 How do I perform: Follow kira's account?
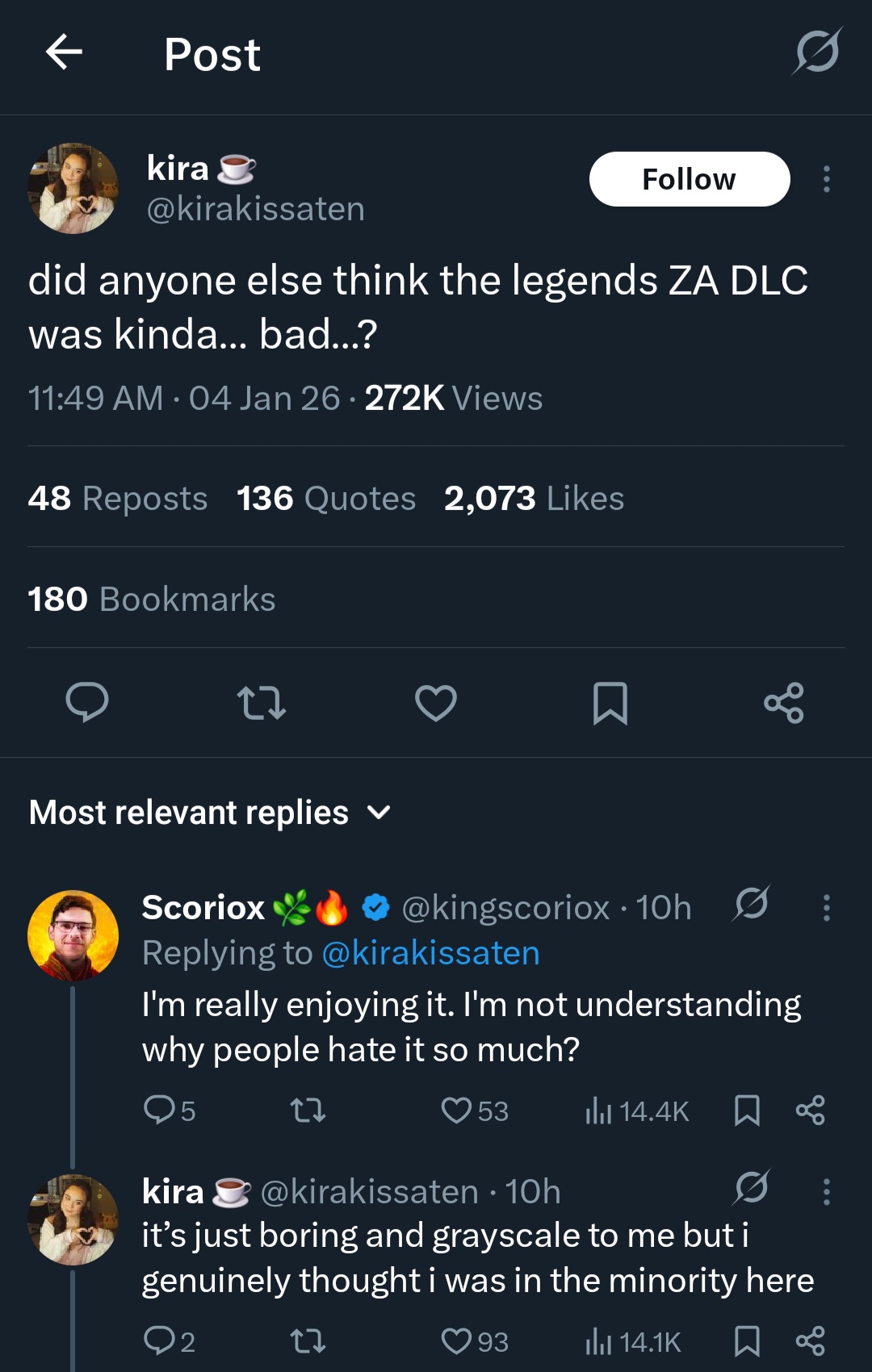pos(689,179)
